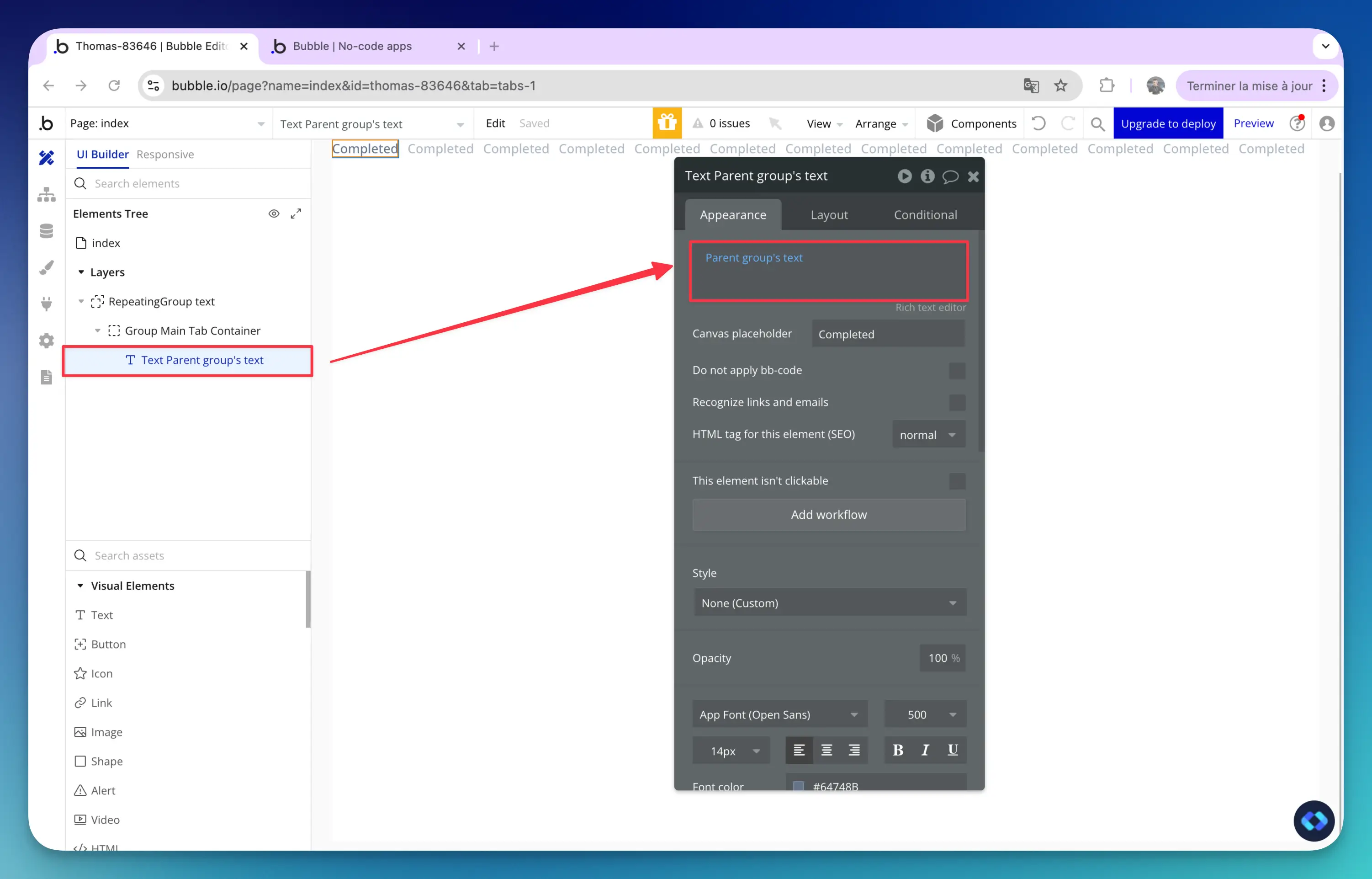Open the Plugins plug icon
This screenshot has height=879, width=1372.
[46, 304]
